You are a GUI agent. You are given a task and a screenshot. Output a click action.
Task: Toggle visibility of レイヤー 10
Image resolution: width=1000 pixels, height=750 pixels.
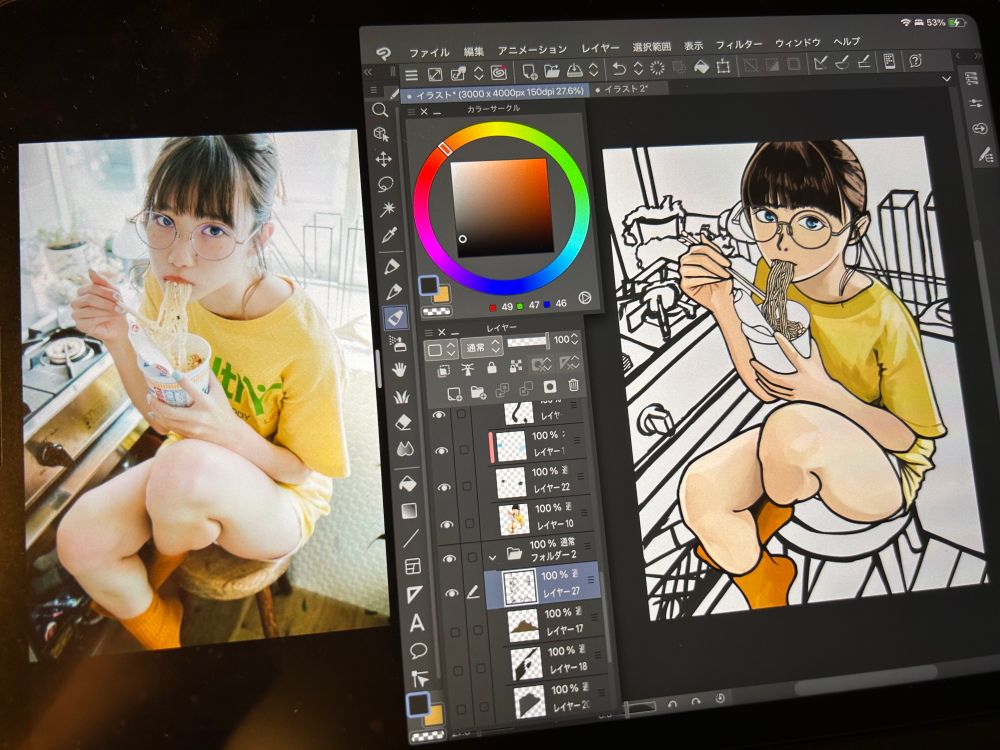tap(446, 524)
